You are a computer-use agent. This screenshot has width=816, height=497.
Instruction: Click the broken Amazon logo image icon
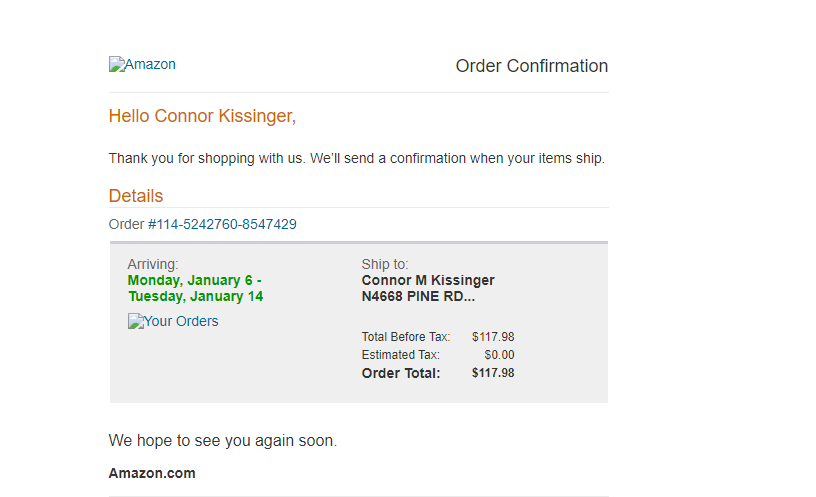pos(117,64)
